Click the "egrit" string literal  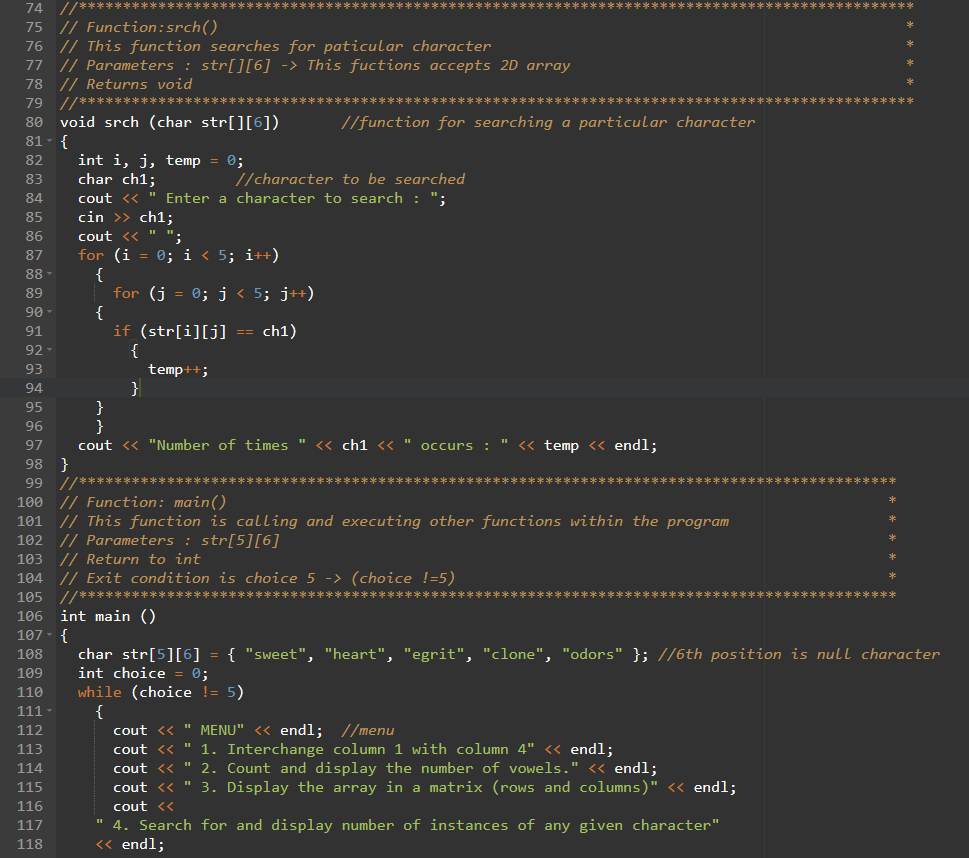coord(434,654)
